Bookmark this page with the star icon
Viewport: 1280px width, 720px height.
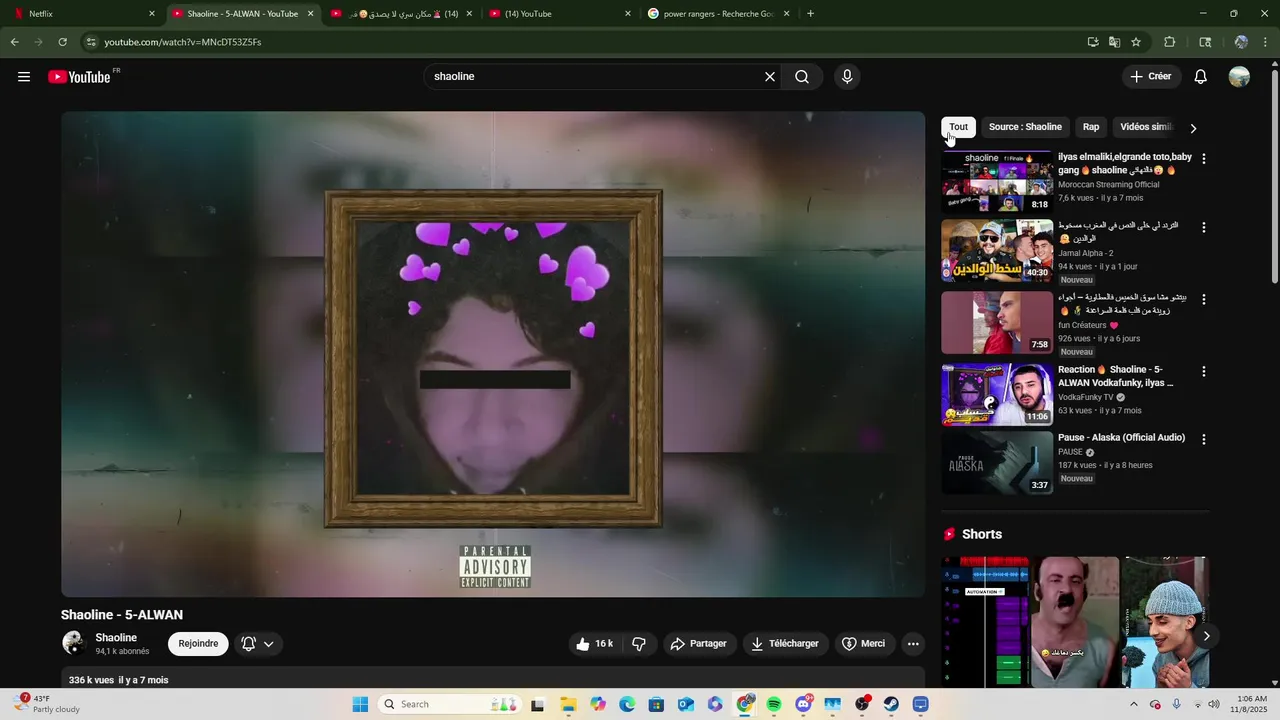click(1136, 42)
